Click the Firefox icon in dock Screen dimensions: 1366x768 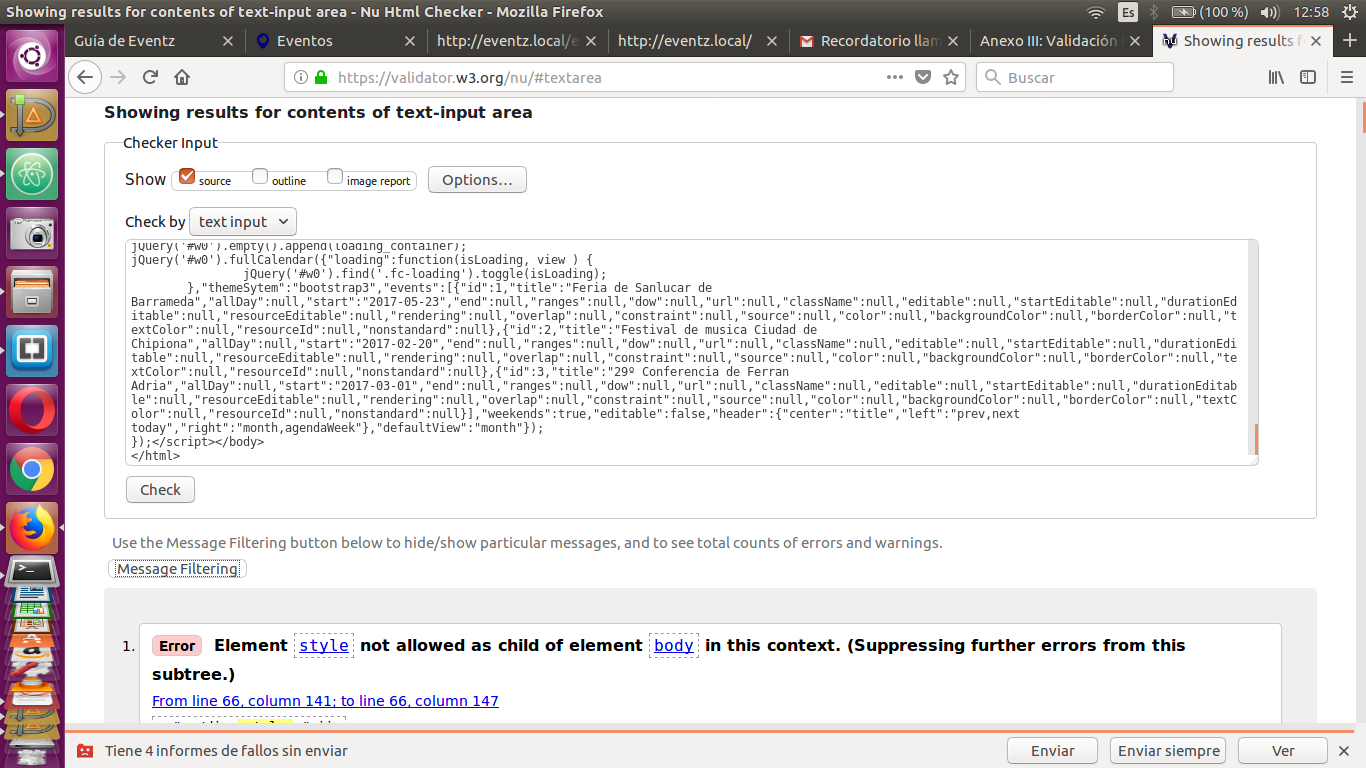(x=33, y=527)
